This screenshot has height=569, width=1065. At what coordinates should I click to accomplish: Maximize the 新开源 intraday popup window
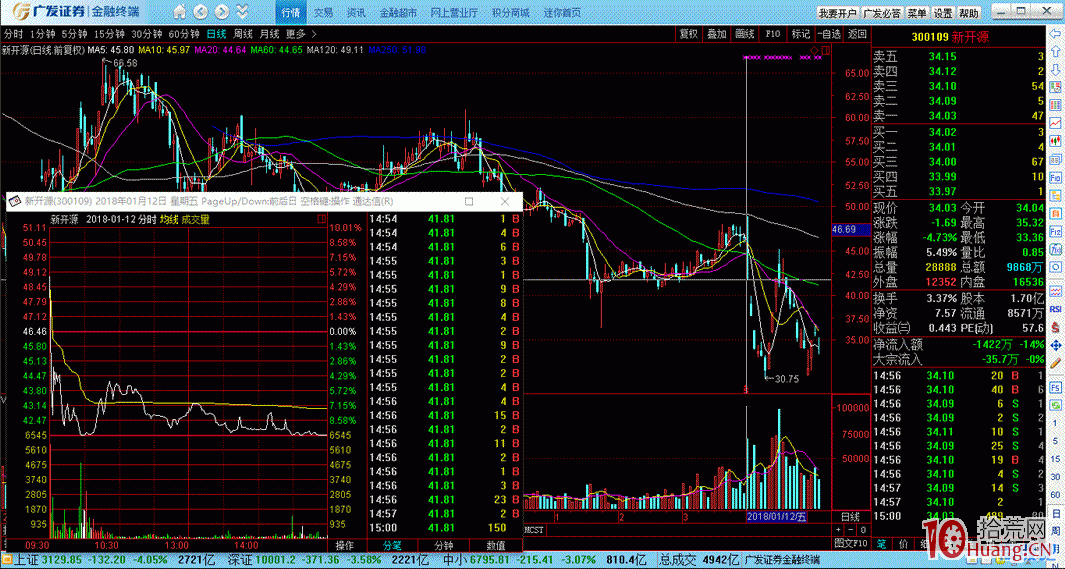point(469,202)
